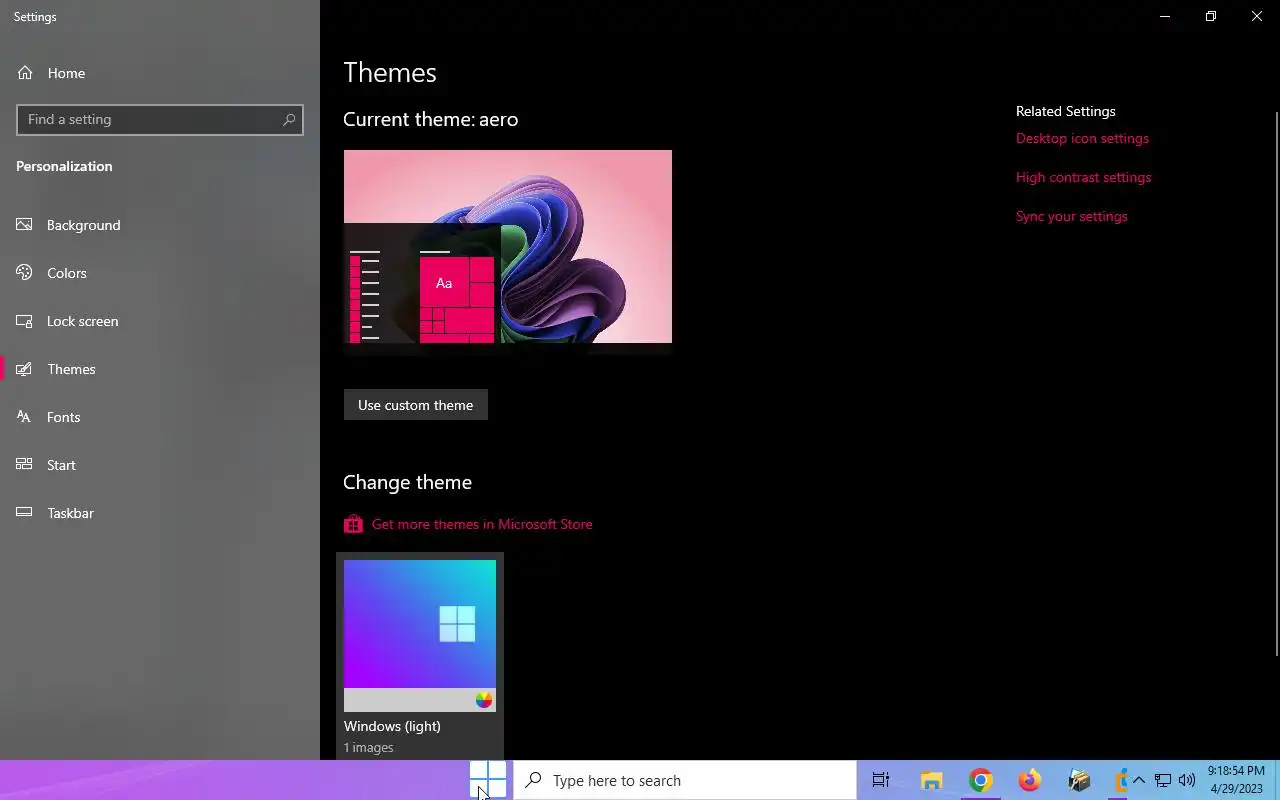Show hidden system tray icons
This screenshot has width=1280, height=800.
[x=1139, y=780]
